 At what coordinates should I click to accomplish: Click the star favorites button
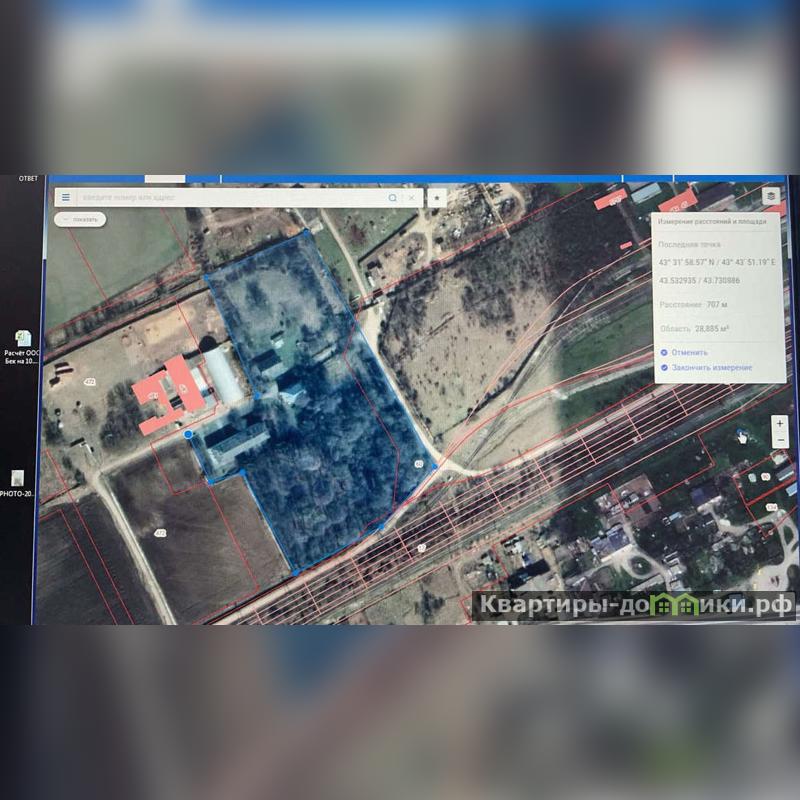(x=436, y=198)
